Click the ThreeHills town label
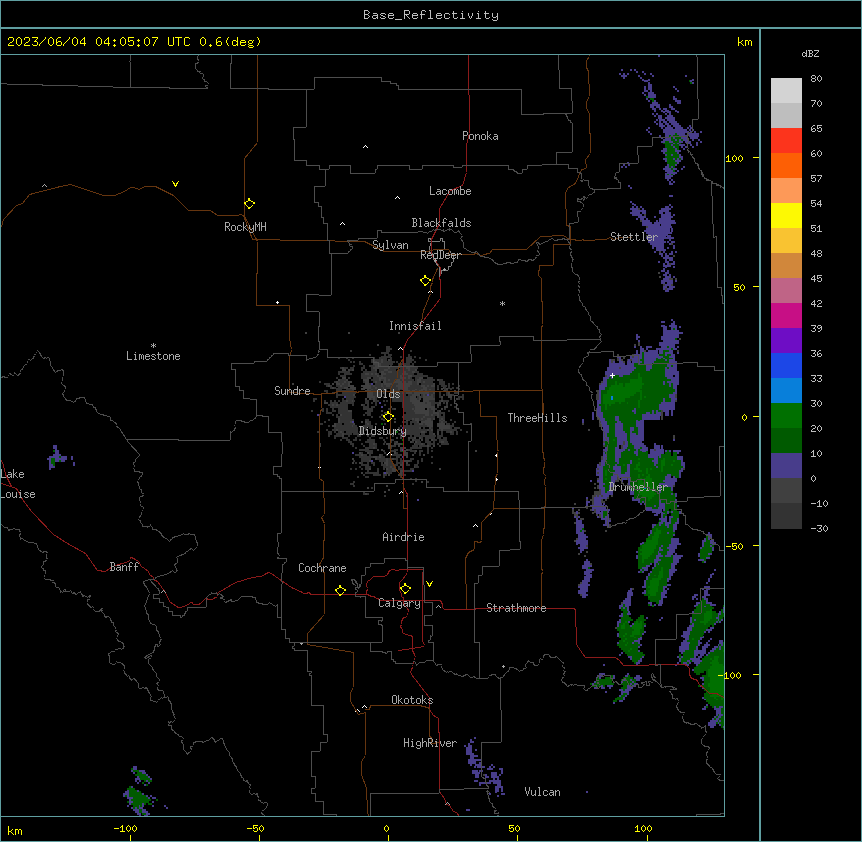This screenshot has width=862, height=842. (537, 418)
